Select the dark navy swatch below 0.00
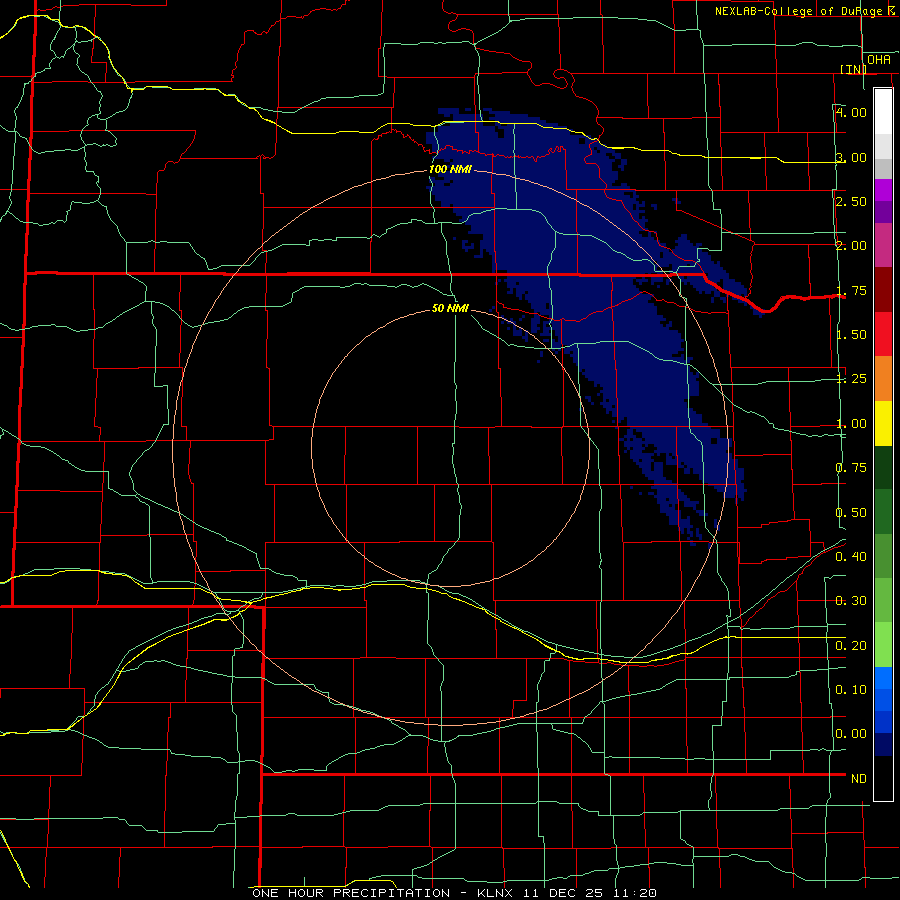This screenshot has height=900, width=900. [x=883, y=744]
